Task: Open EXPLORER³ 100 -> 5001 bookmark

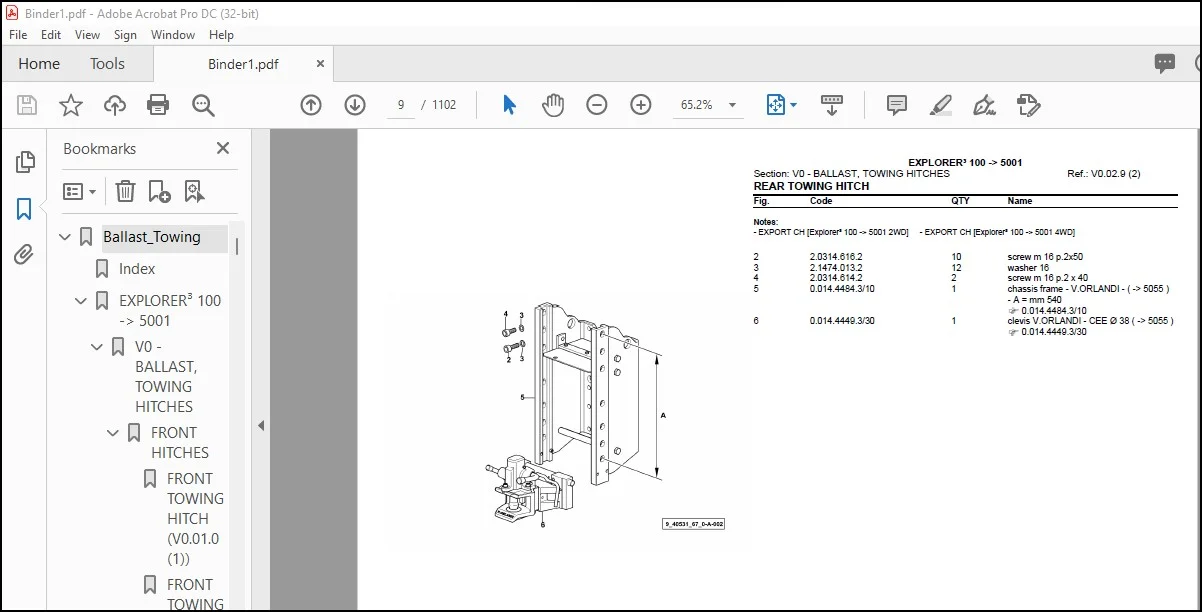Action: (170, 311)
